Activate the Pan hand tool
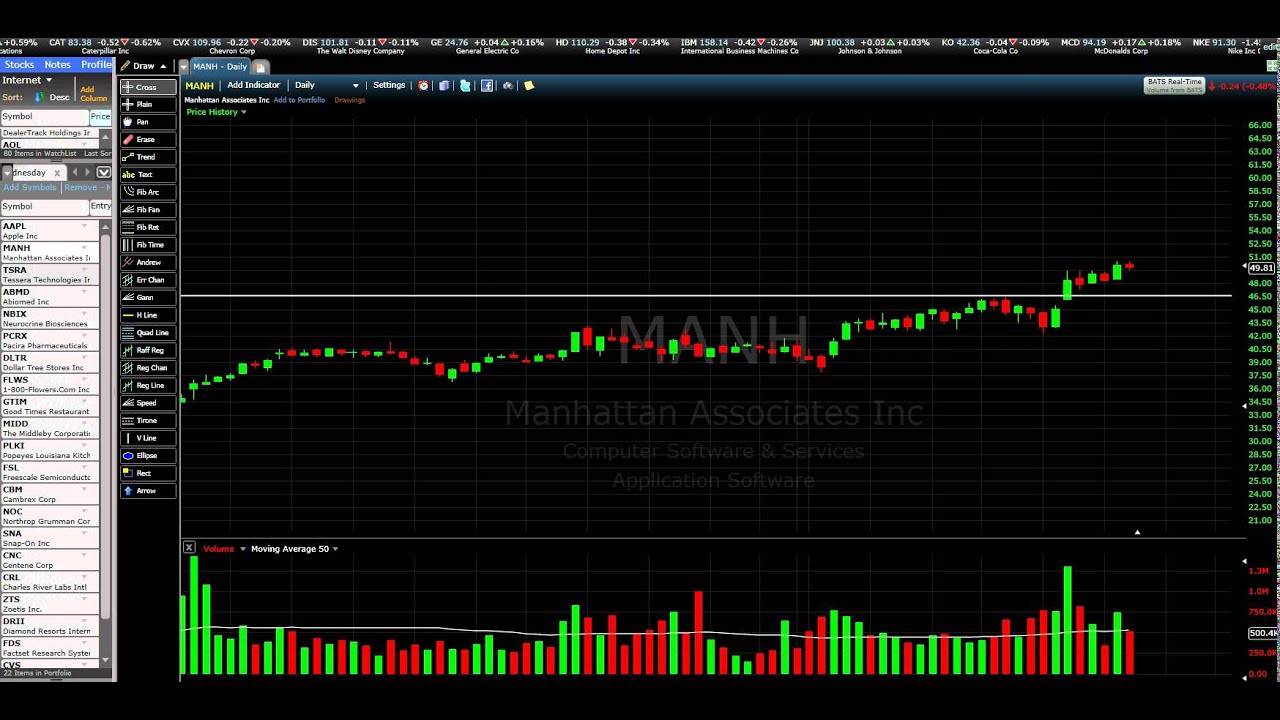 pyautogui.click(x=148, y=122)
